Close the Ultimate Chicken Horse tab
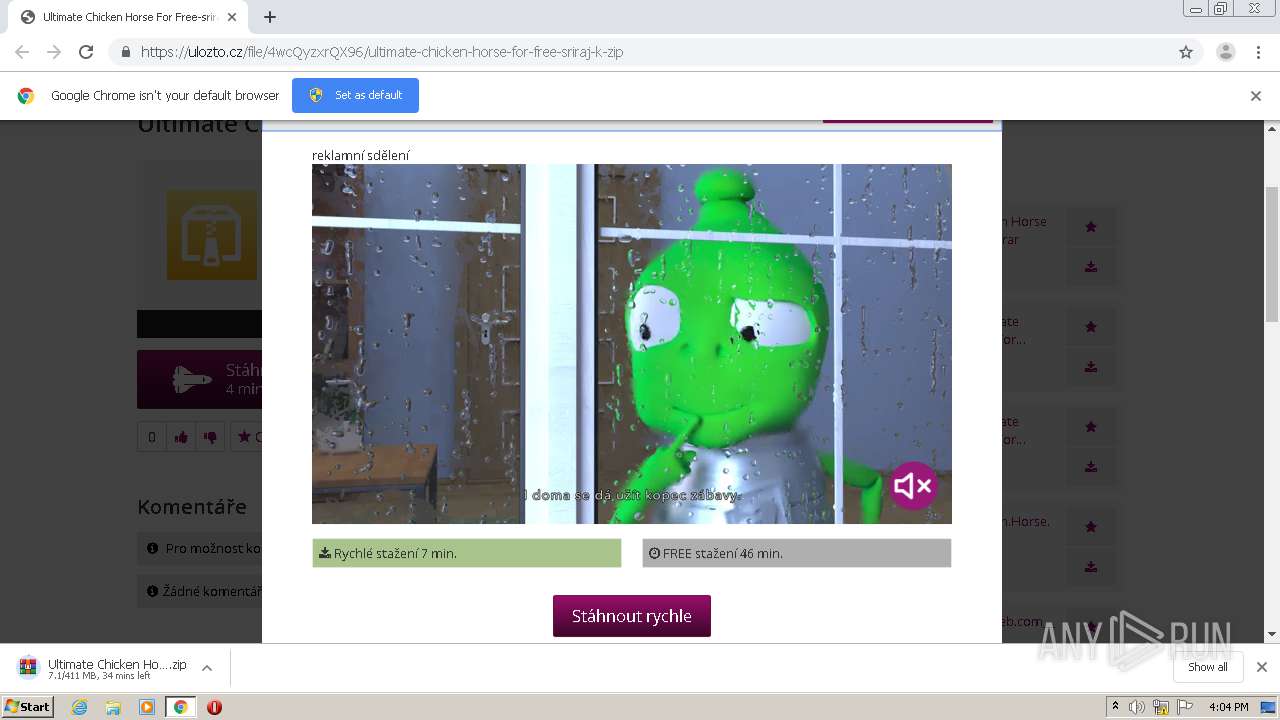 tap(232, 17)
